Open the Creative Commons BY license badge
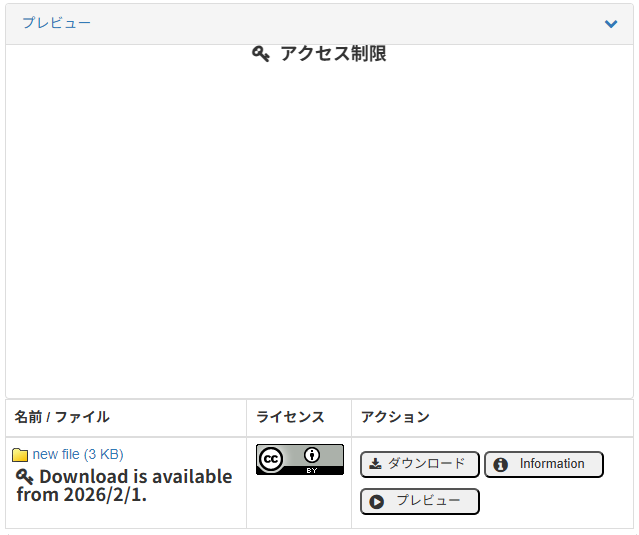The image size is (639, 535). click(x=299, y=460)
